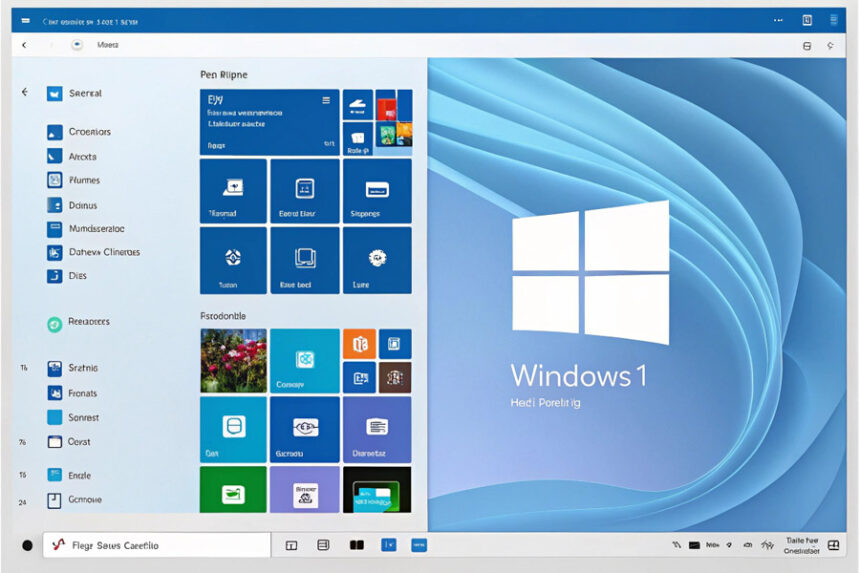
Task: Open the blue square taskbar app
Action: point(388,544)
